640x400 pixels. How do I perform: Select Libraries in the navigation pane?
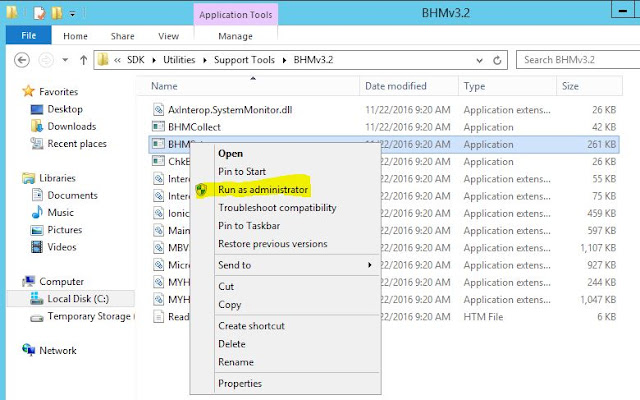click(x=57, y=178)
